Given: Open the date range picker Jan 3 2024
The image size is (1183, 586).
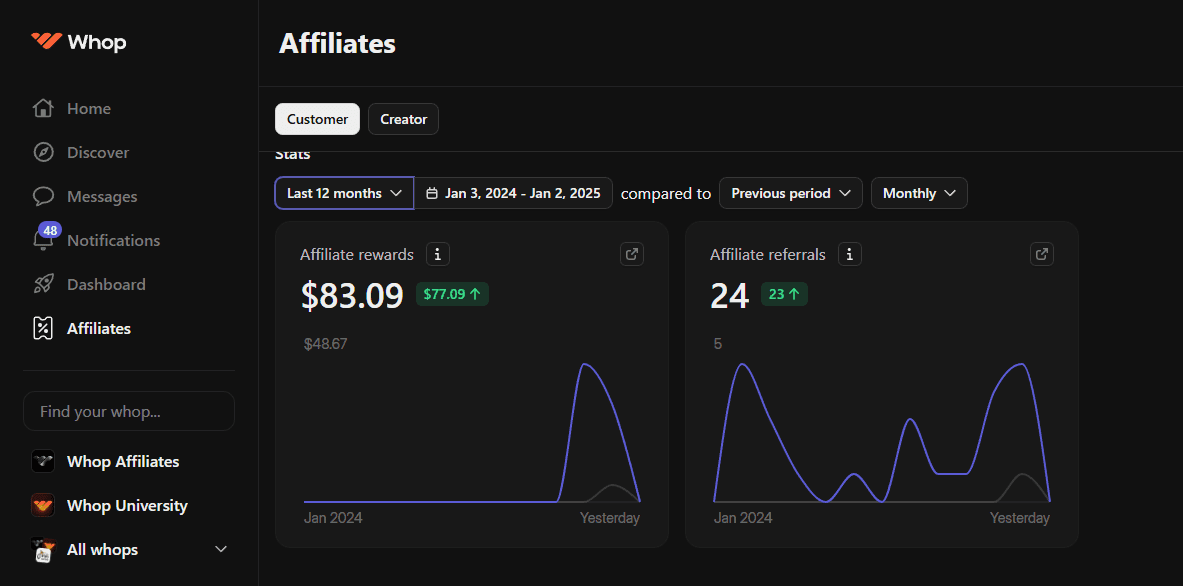Looking at the screenshot, I should point(513,193).
